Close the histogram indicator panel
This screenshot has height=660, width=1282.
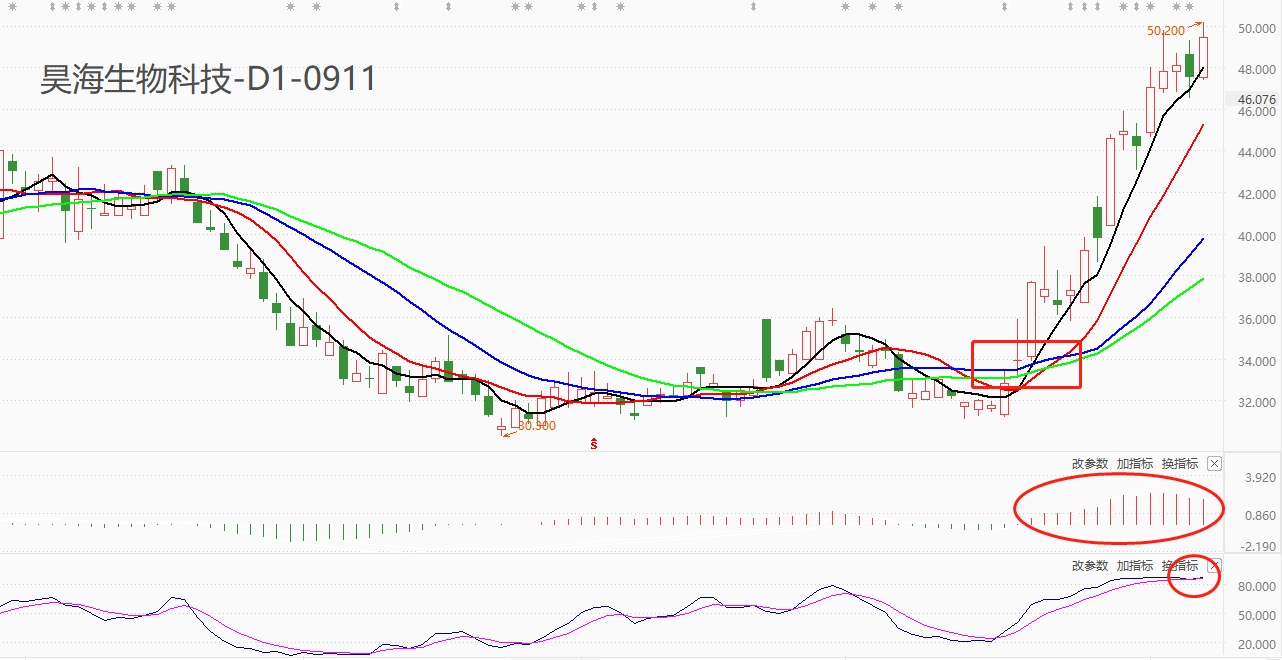tap(1214, 464)
